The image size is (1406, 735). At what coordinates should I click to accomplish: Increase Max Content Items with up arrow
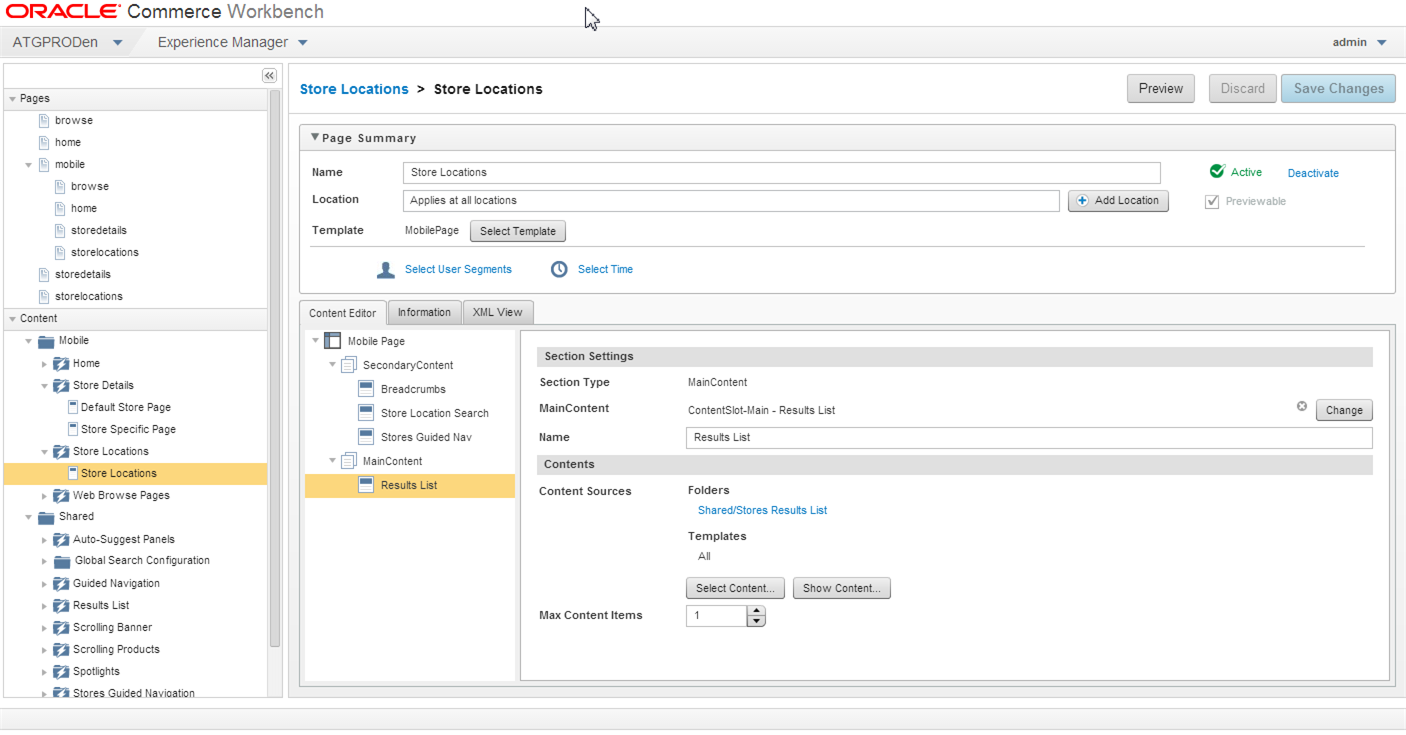(757, 611)
